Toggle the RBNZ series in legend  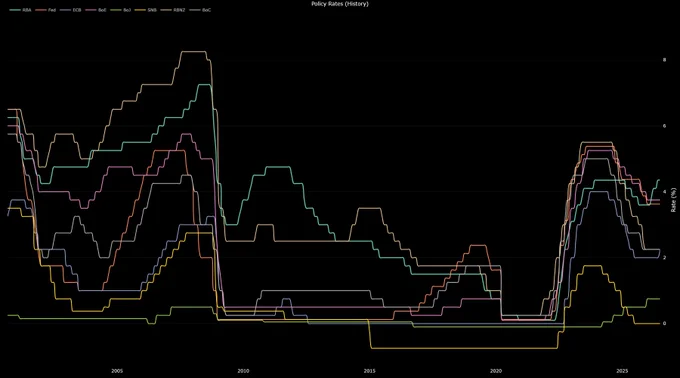tap(173, 10)
